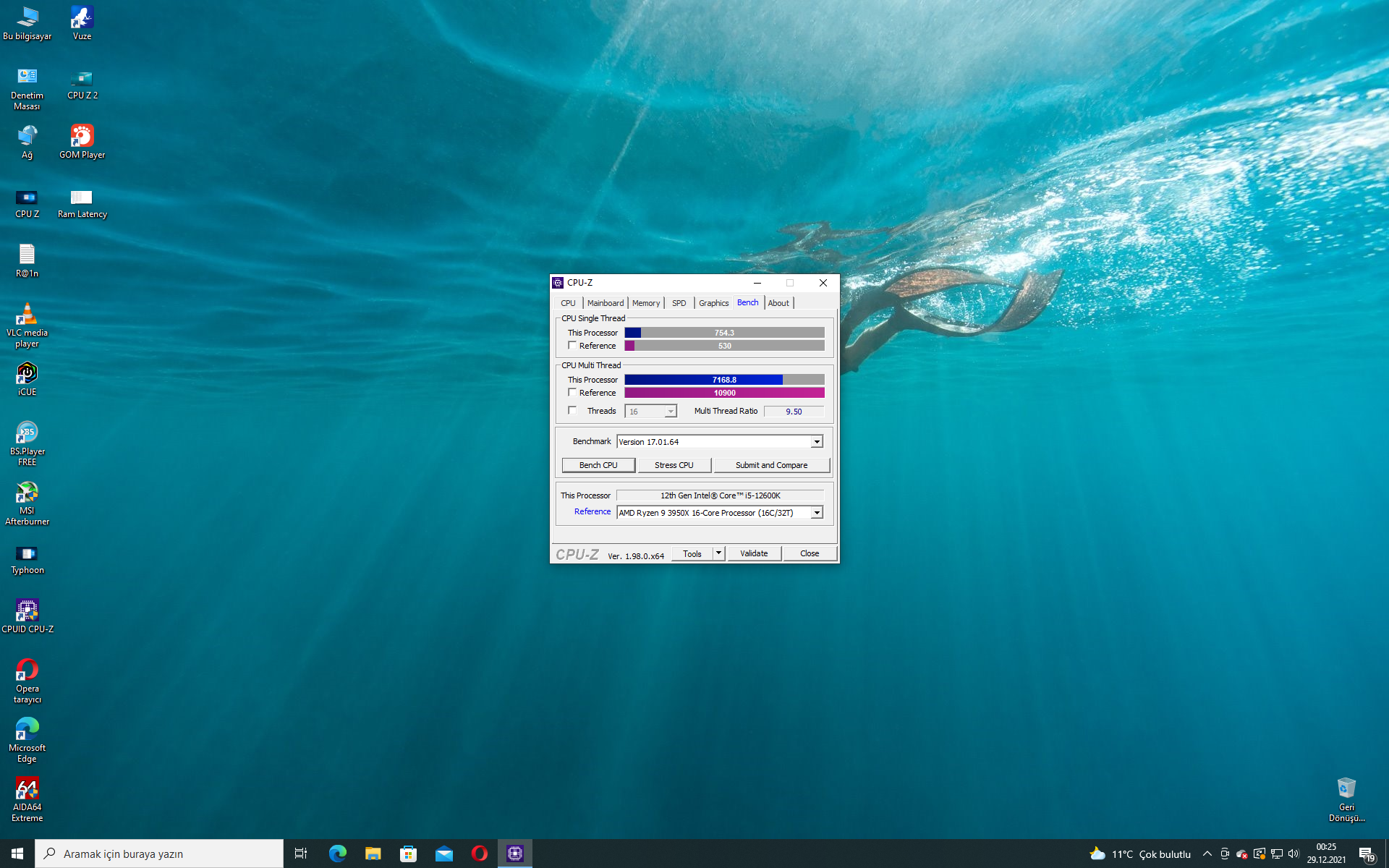Click single thread 754.3 score bar

[x=724, y=333]
